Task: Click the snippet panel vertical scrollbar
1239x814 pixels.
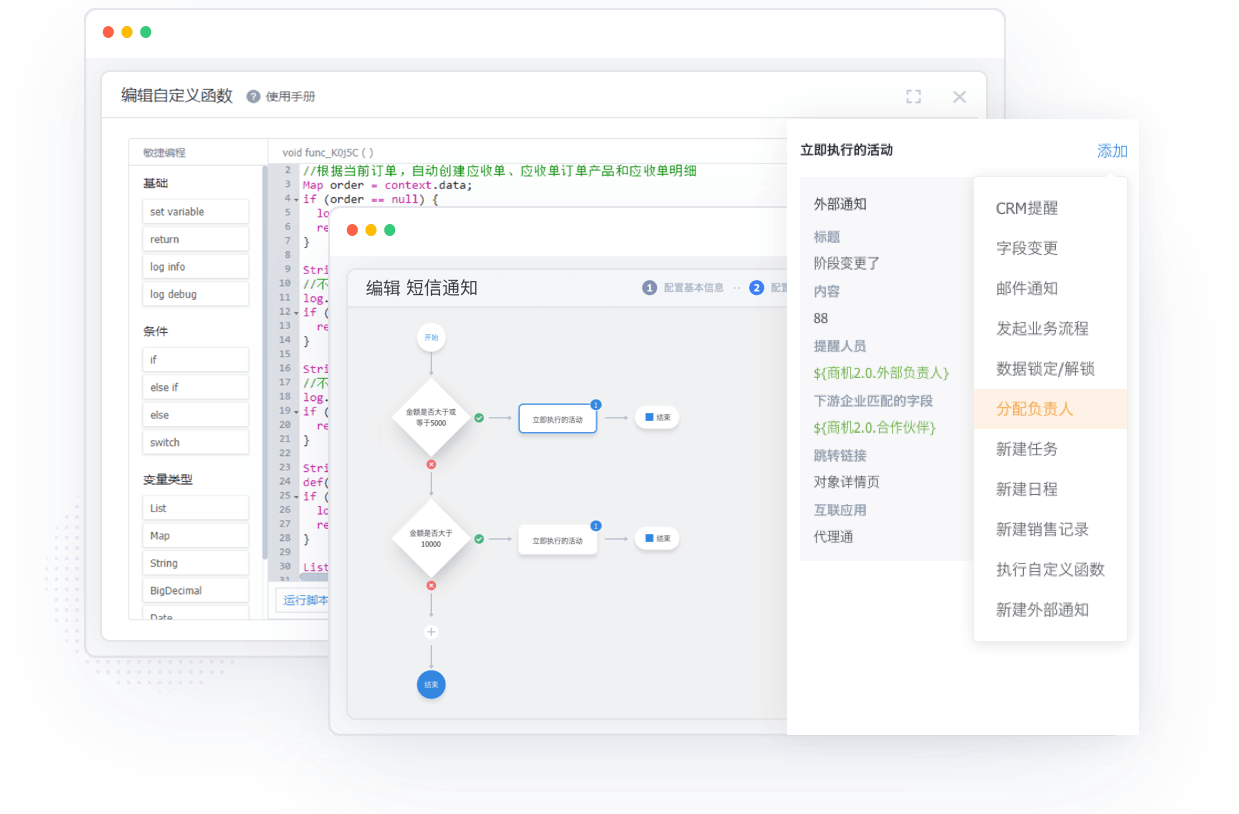Action: coord(265,360)
